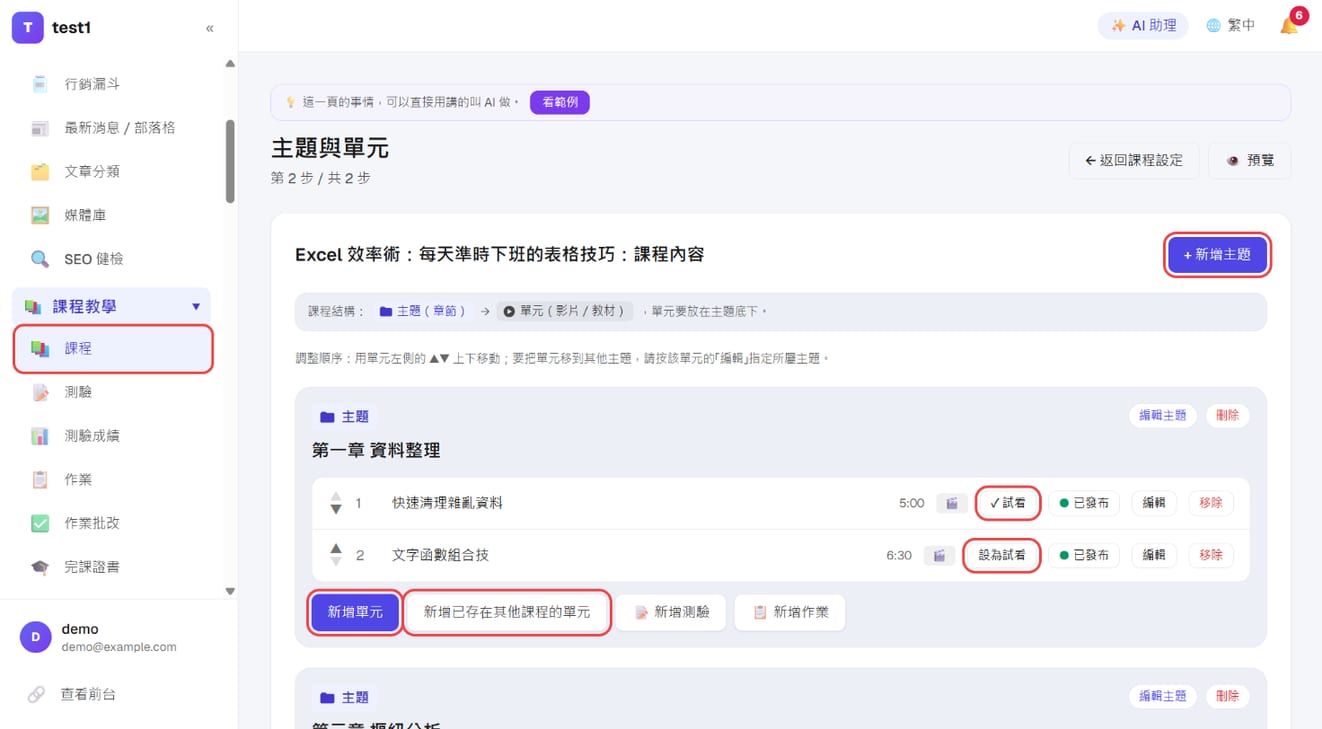Click the 預覽 button

[x=1249, y=160]
